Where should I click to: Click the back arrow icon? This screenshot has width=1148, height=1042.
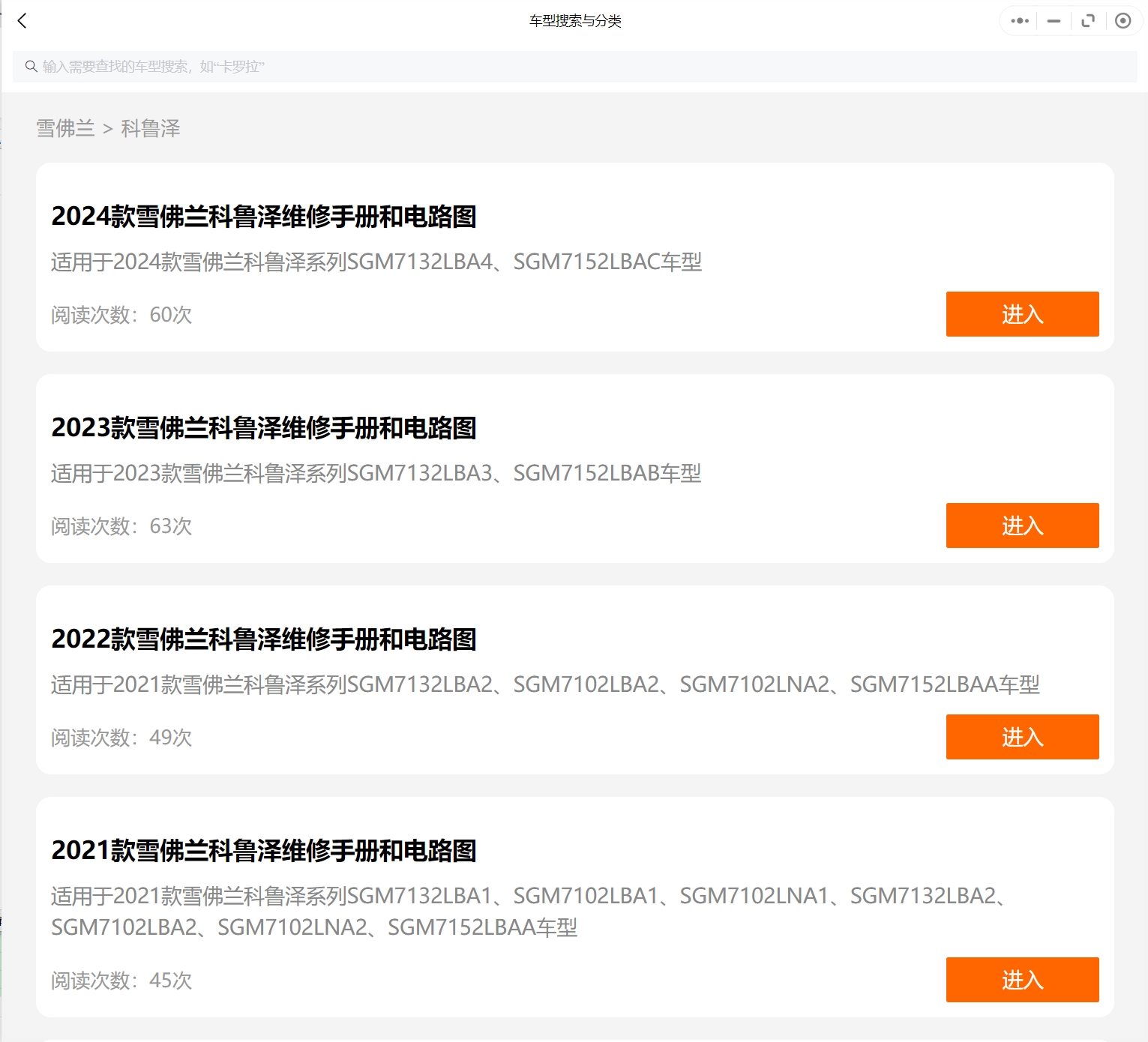22,21
